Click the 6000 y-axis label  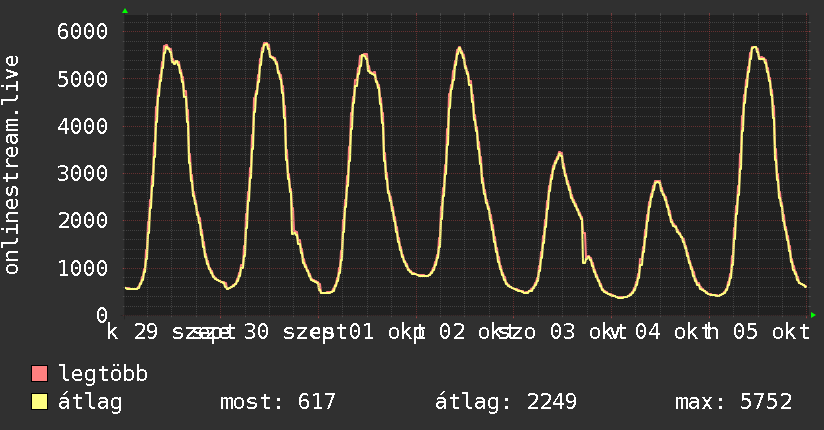tap(83, 32)
